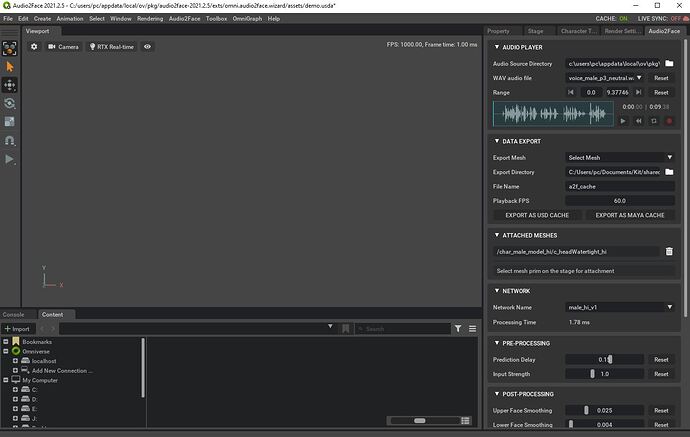Open the RTX Real-time renderer menu
This screenshot has height=437, width=690.
(112, 47)
